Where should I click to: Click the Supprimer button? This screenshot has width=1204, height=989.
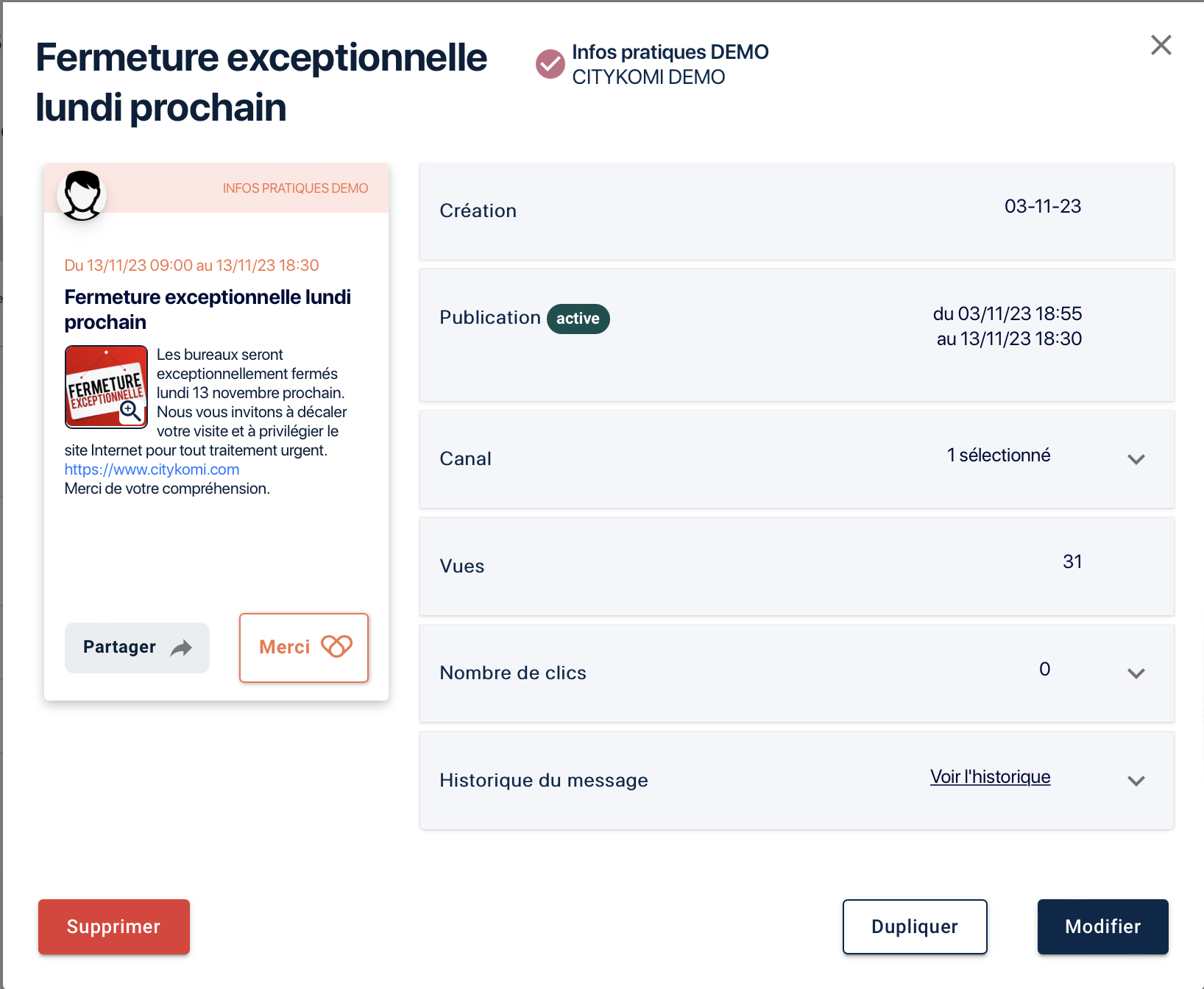click(114, 926)
